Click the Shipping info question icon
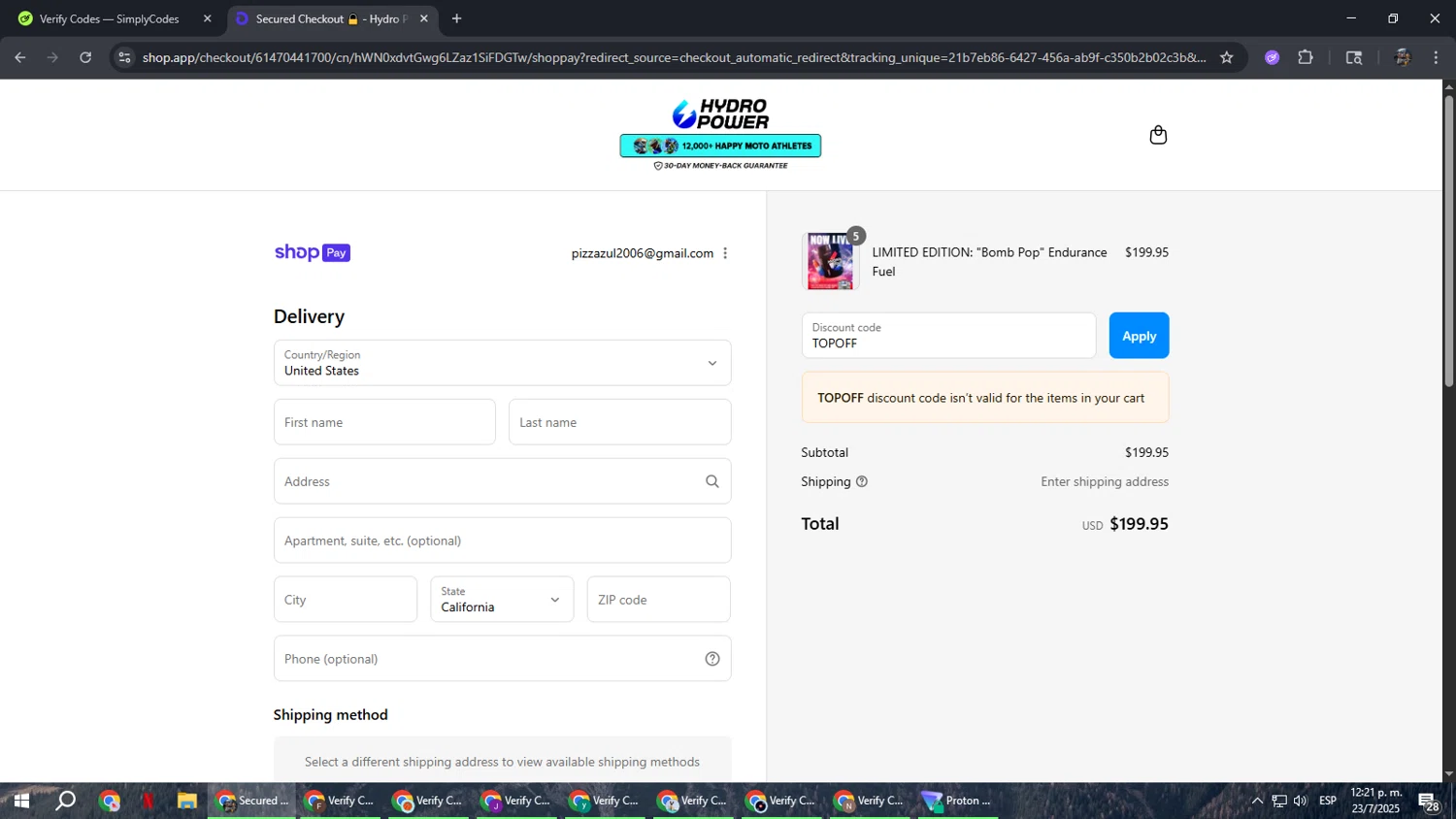Viewport: 1456px width, 819px height. click(x=862, y=481)
